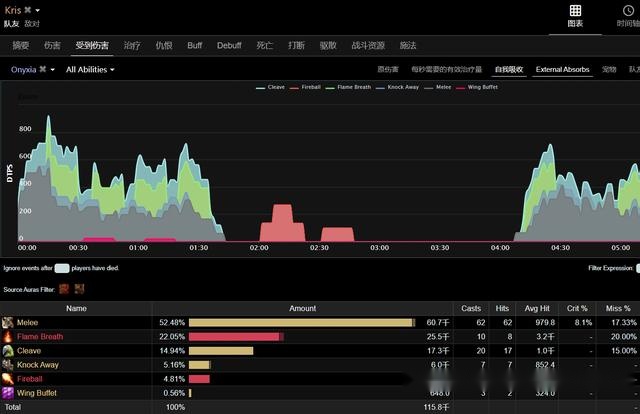640x414 pixels.
Task: Click the Cleave ability icon in table
Action: tap(8, 351)
